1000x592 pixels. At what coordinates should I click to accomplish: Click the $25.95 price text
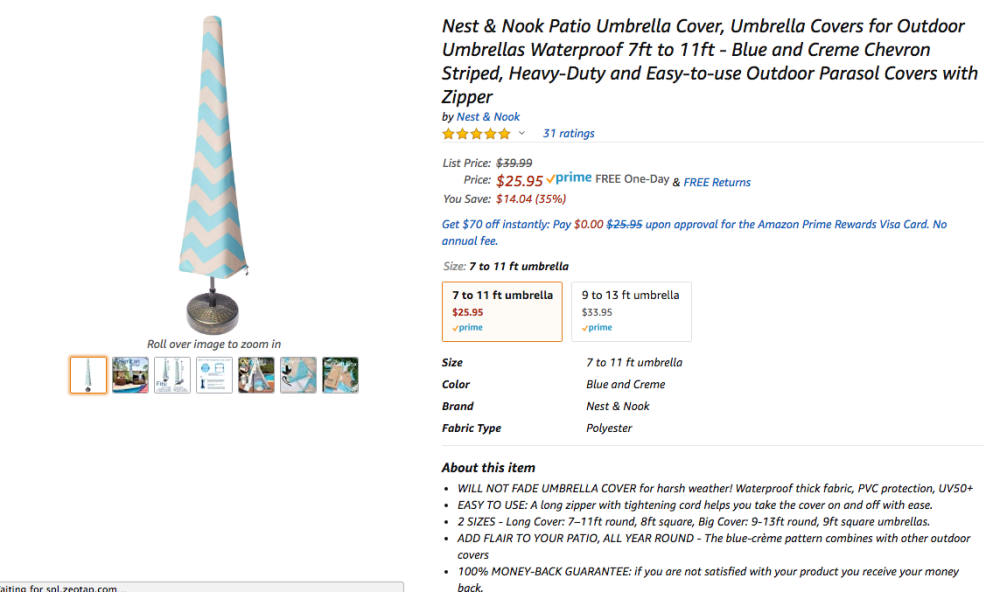519,181
